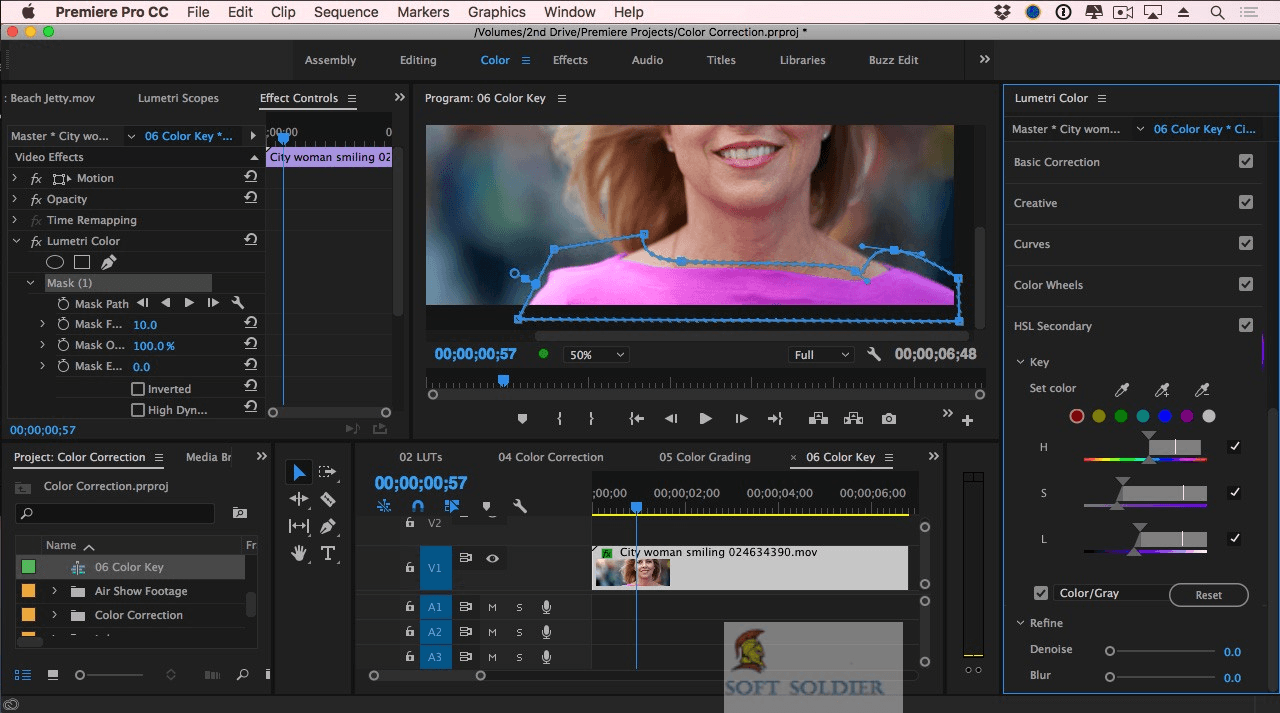Pick the Razor tool
Viewport: 1280px width, 713px height.
(x=327, y=499)
